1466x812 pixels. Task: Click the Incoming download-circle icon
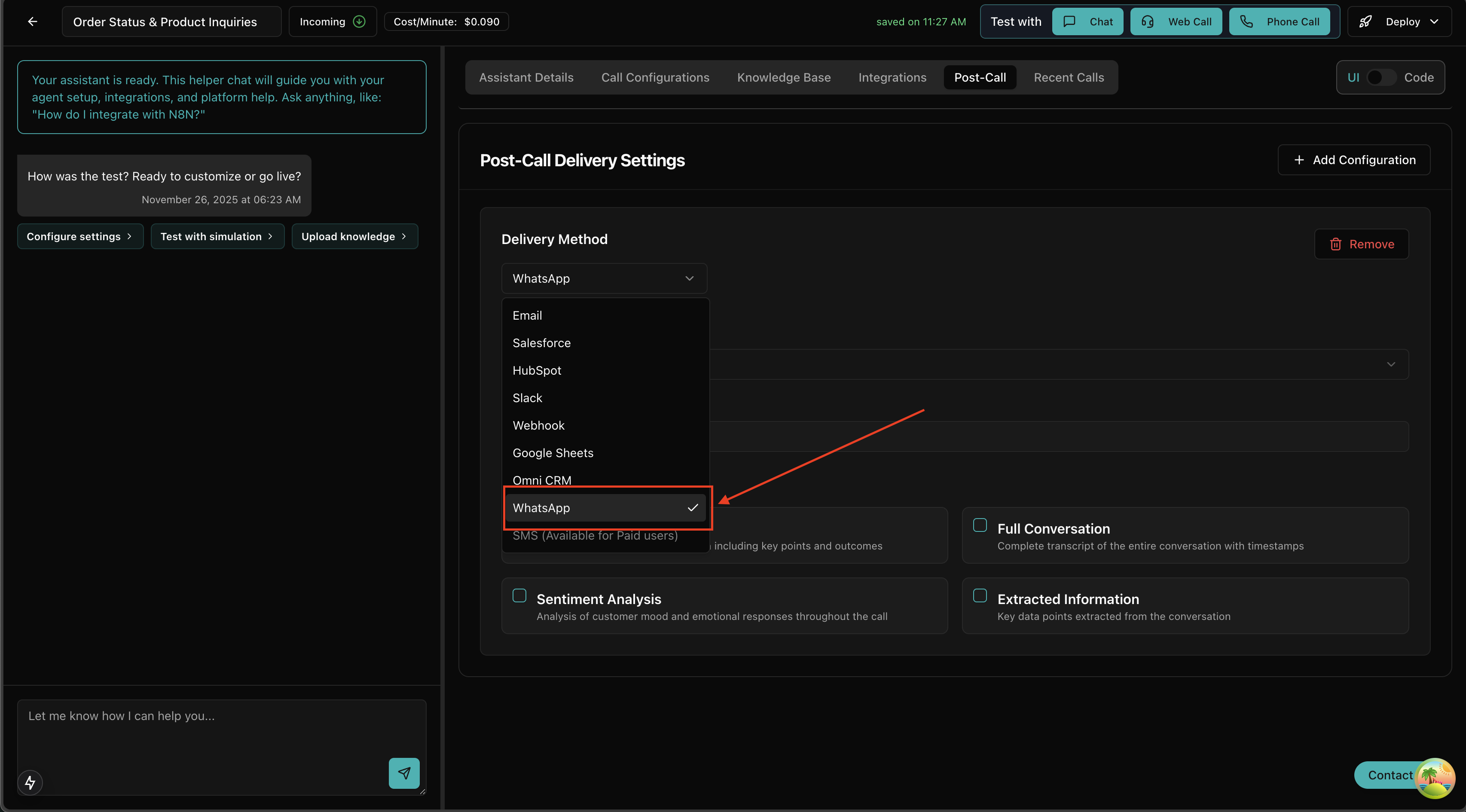click(359, 21)
